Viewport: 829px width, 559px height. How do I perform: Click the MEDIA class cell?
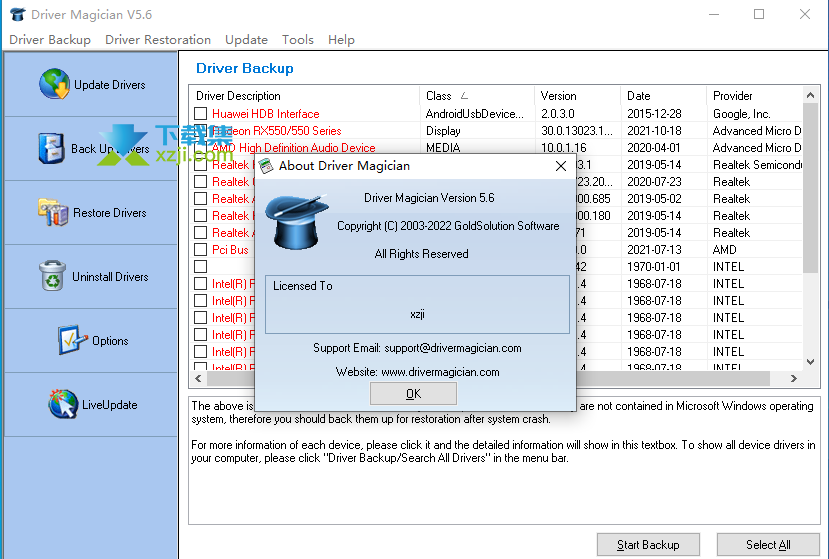point(443,148)
